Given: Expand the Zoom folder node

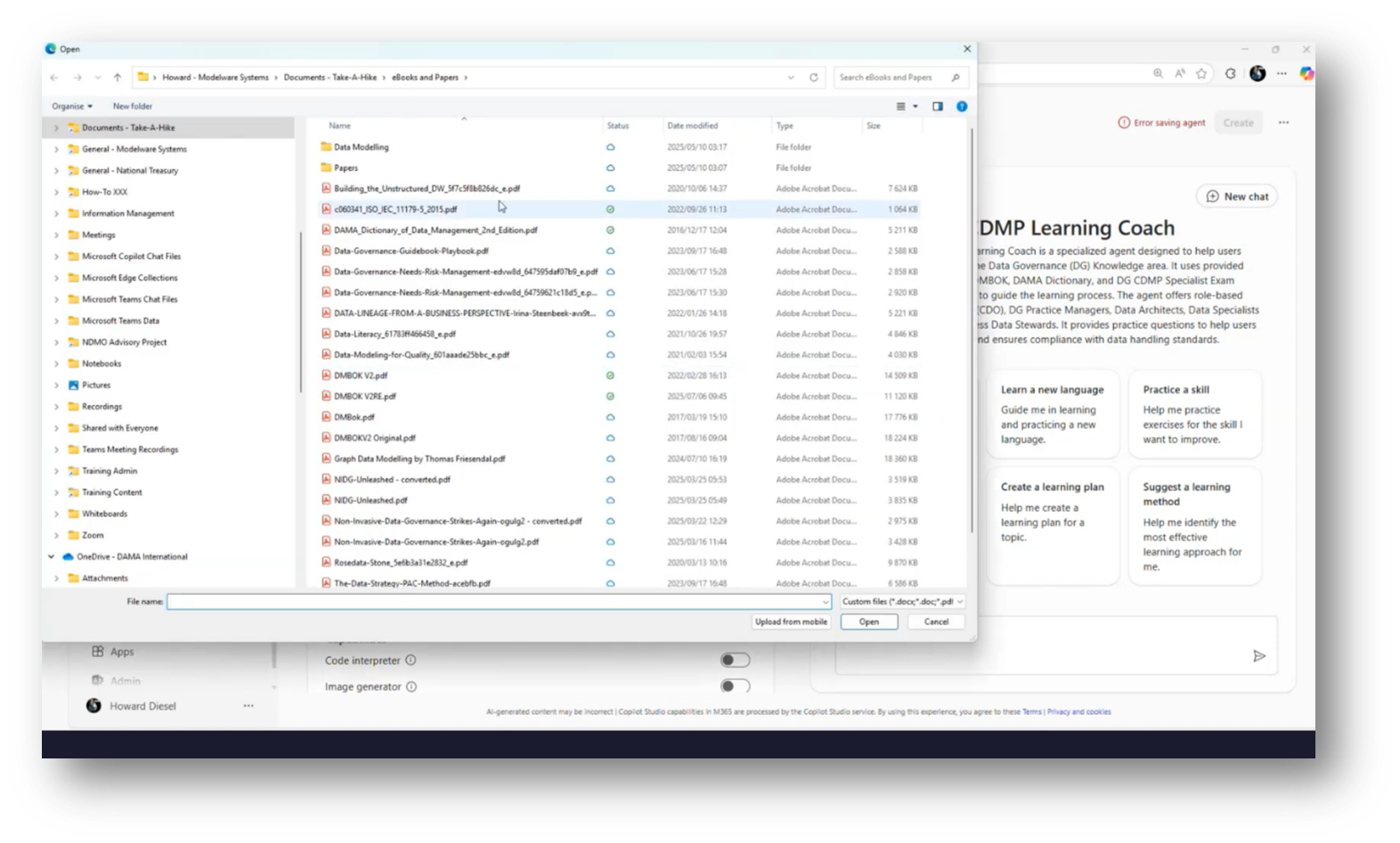Looking at the screenshot, I should tap(57, 535).
